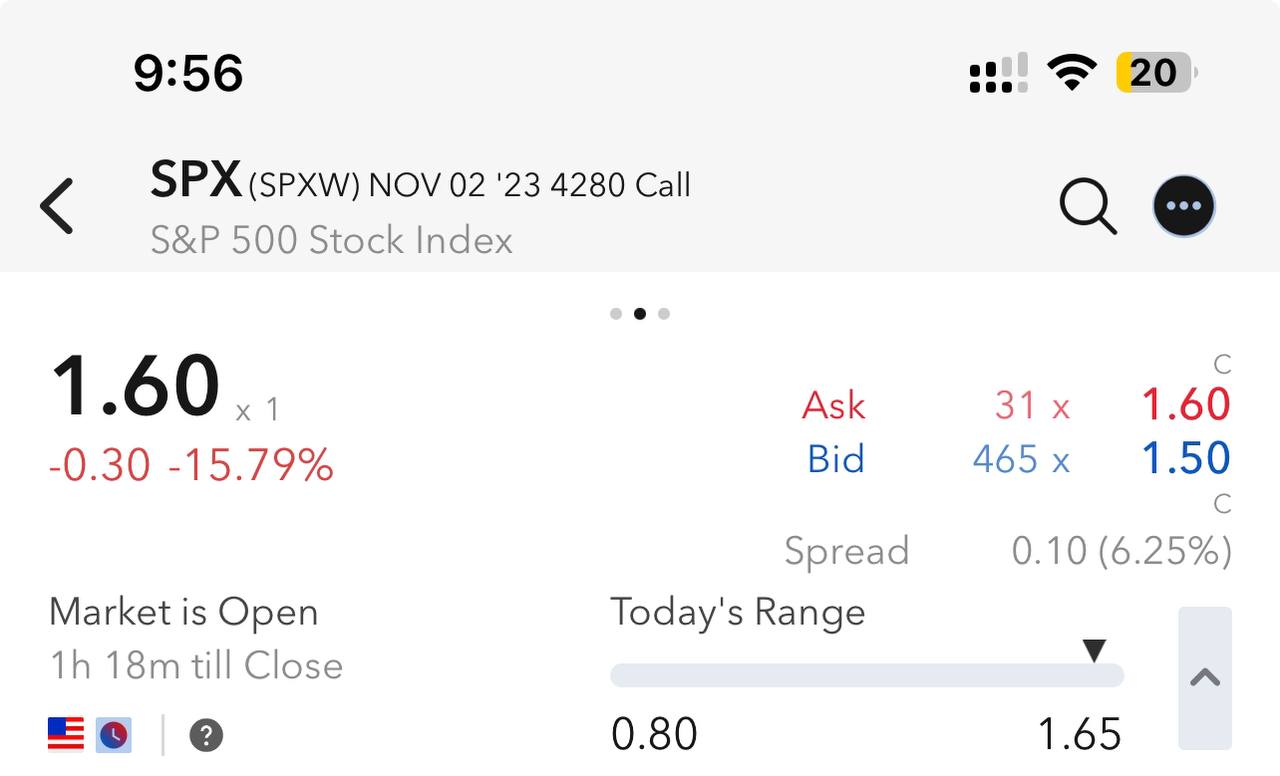Tap the question mark help icon
This screenshot has height=776, width=1280.
(x=206, y=736)
